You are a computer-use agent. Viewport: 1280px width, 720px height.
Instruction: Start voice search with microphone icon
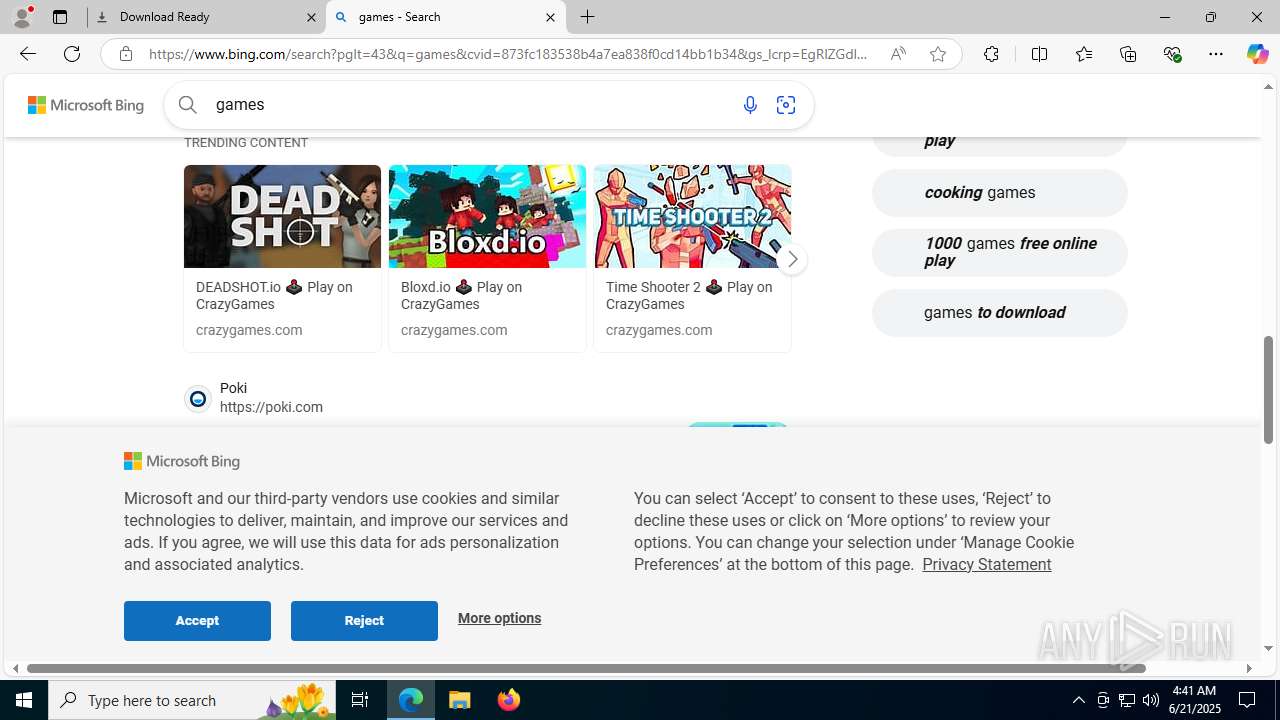pyautogui.click(x=750, y=105)
